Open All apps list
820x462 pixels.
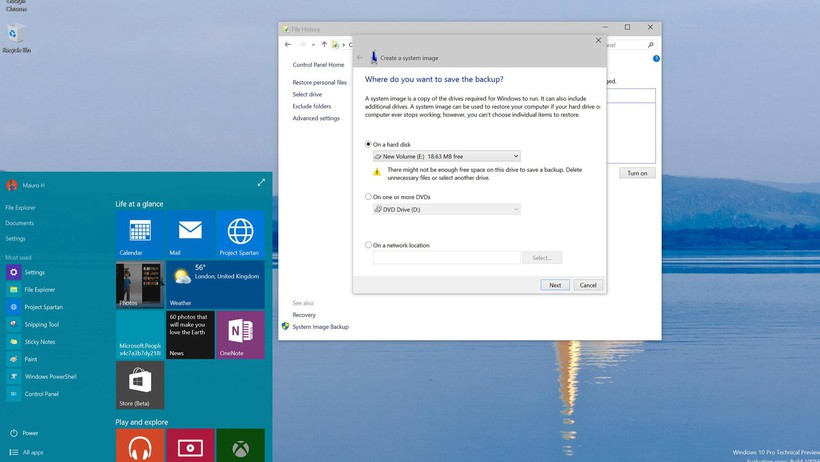[x=26, y=452]
